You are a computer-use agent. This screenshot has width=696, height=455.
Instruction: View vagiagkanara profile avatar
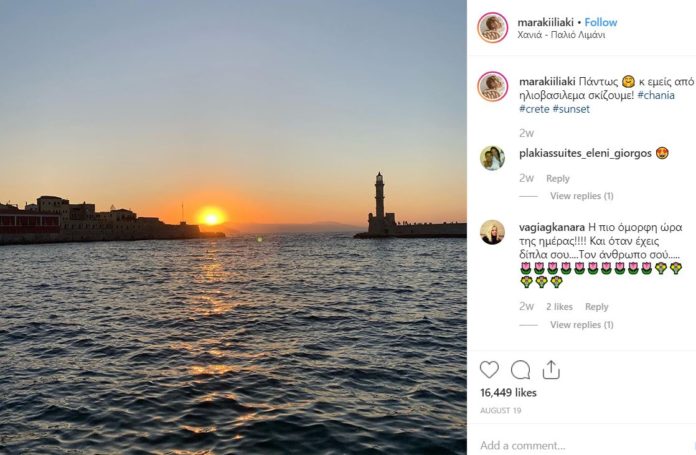click(492, 232)
